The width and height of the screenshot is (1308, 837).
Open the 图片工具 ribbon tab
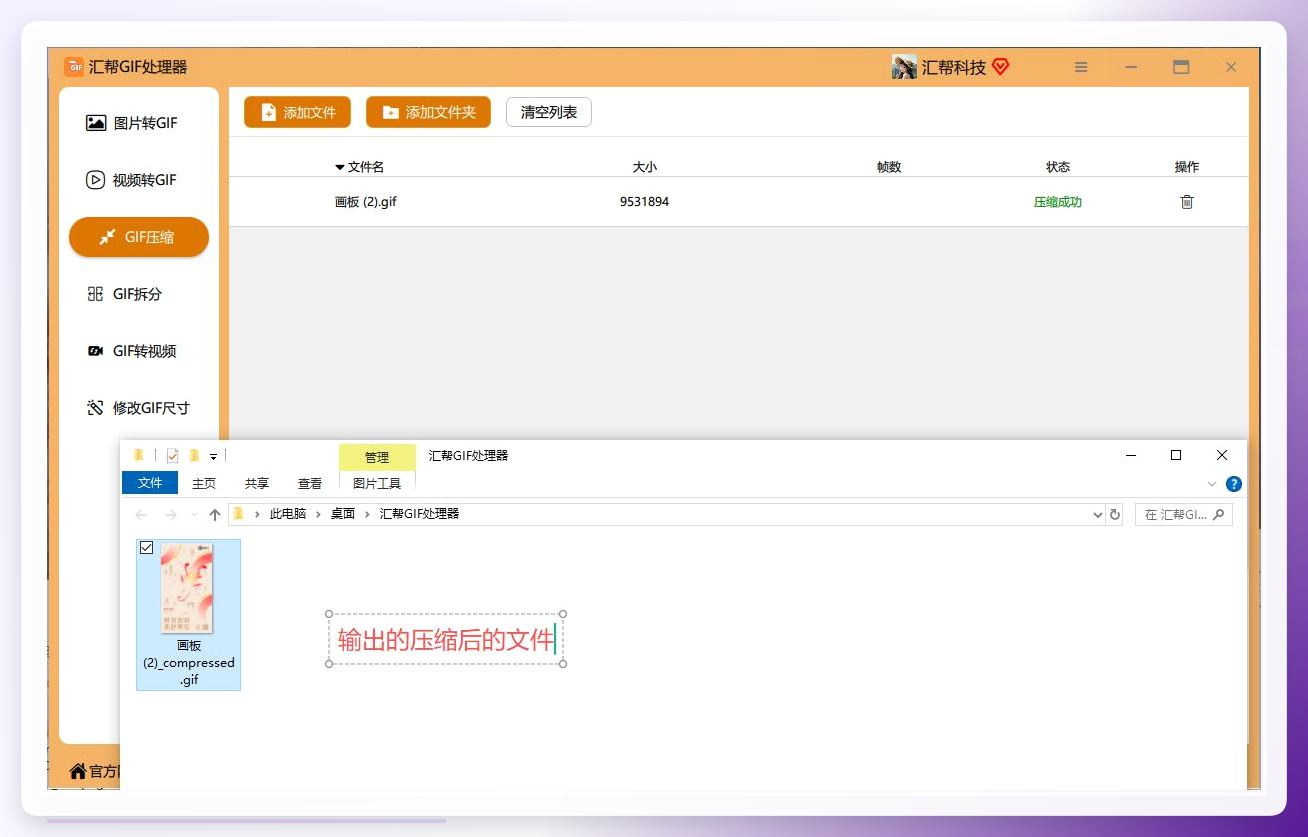[x=377, y=483]
